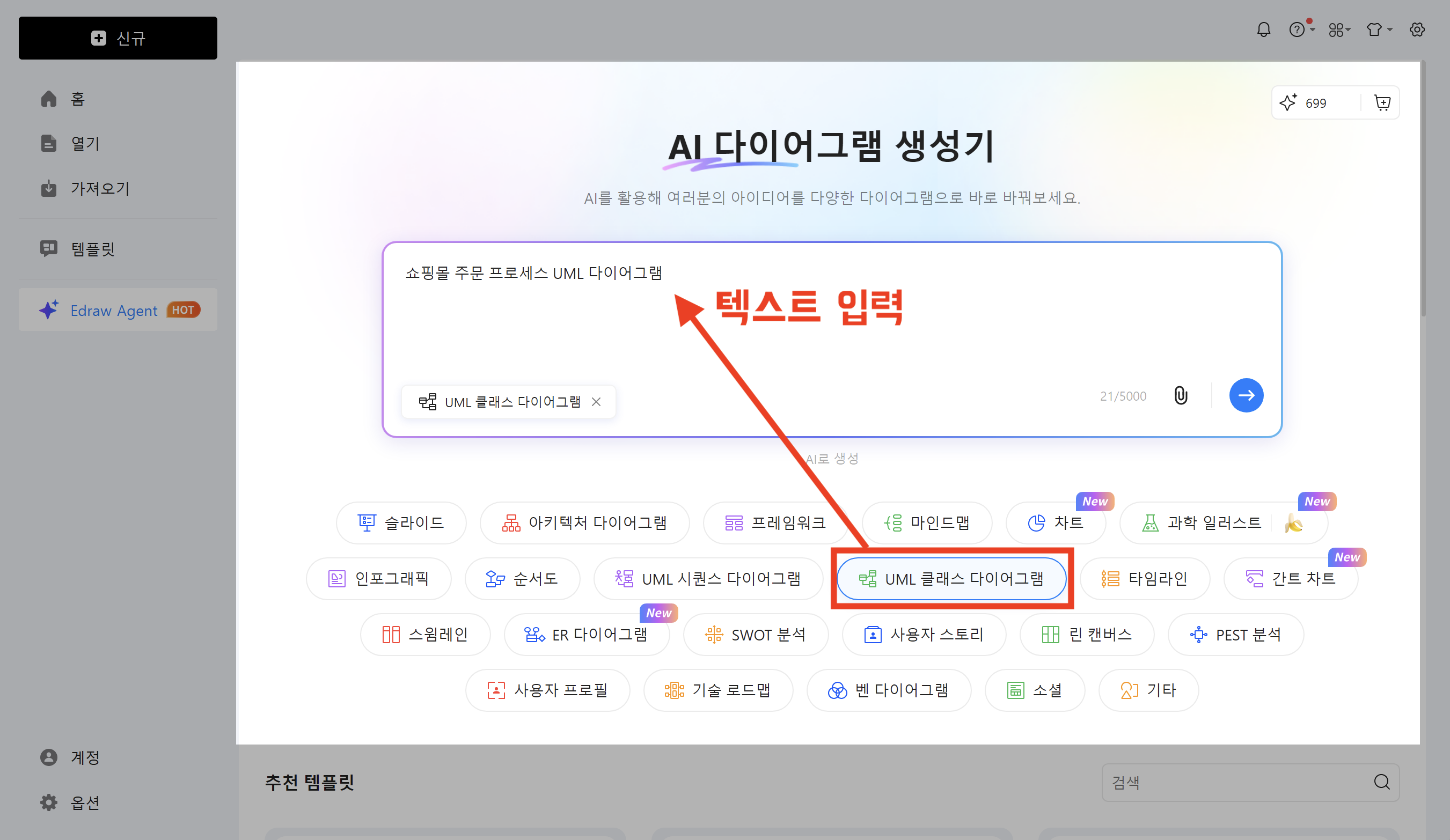The image size is (1450, 840).
Task: Click the 신규 new button
Action: (118, 38)
